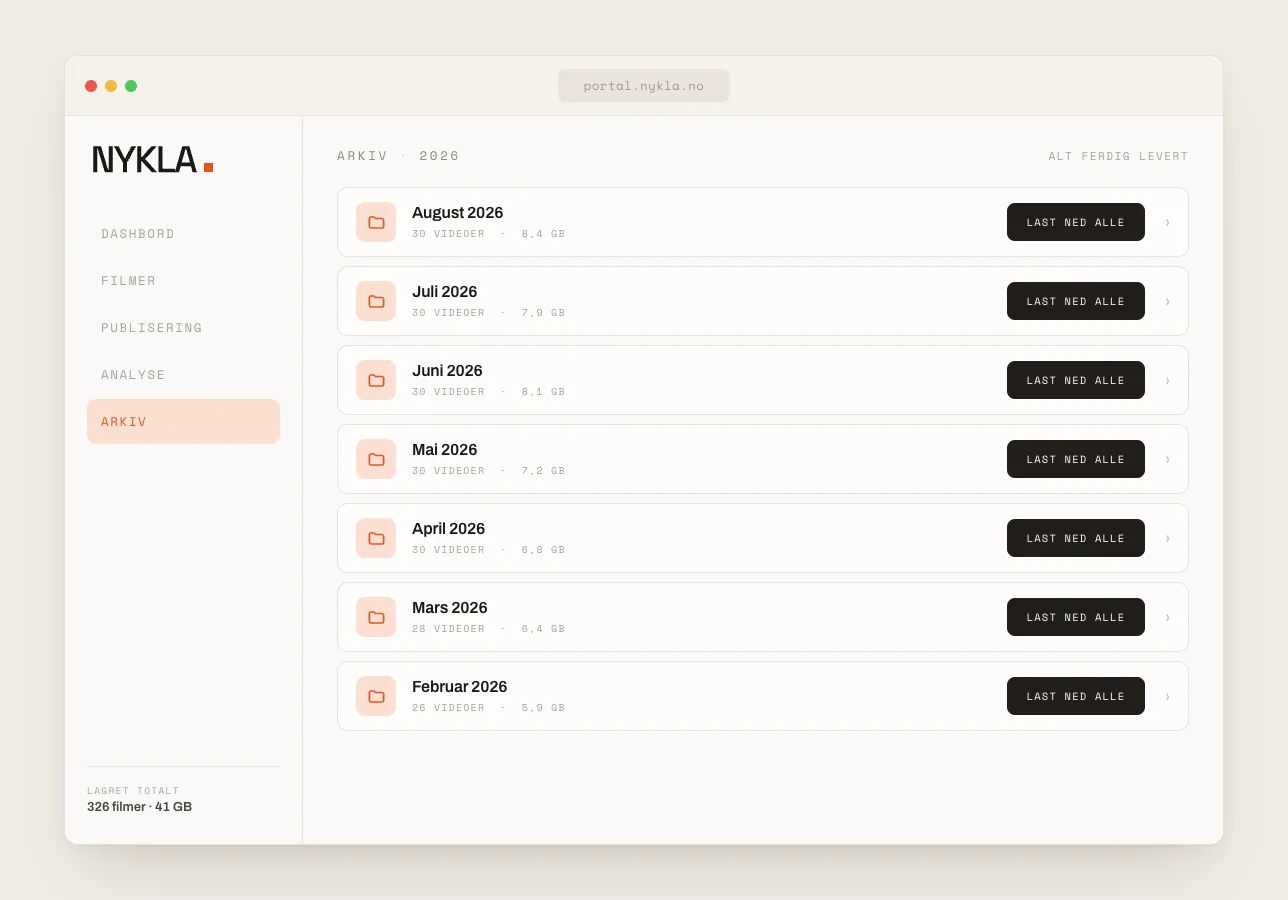Image resolution: width=1288 pixels, height=900 pixels.
Task: Open the Februar 2026 folder icon
Action: click(x=376, y=696)
